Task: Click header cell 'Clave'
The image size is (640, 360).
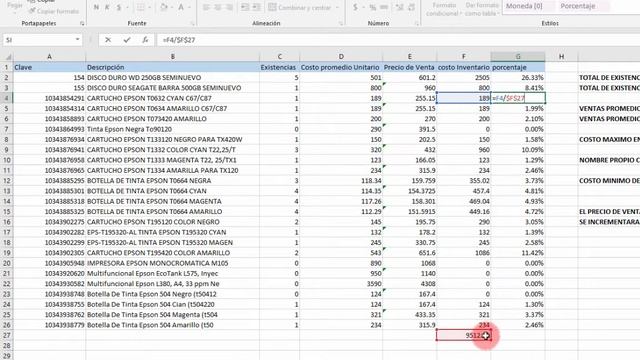Action: click(49, 67)
